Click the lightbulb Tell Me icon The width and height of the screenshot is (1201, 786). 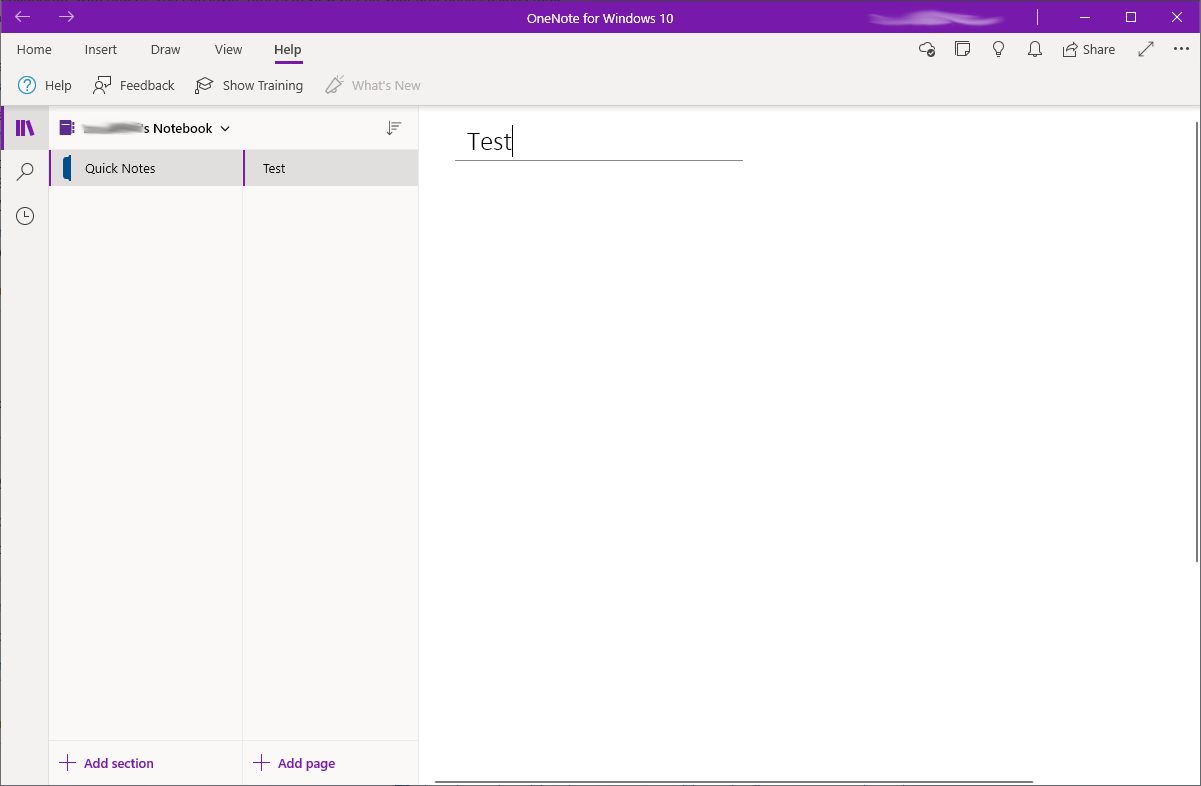click(998, 49)
